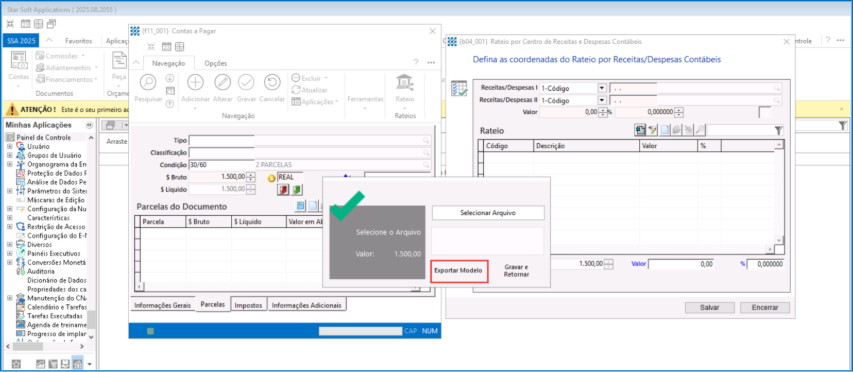Open the Receitas/Despesas I dropdown

pos(602,88)
